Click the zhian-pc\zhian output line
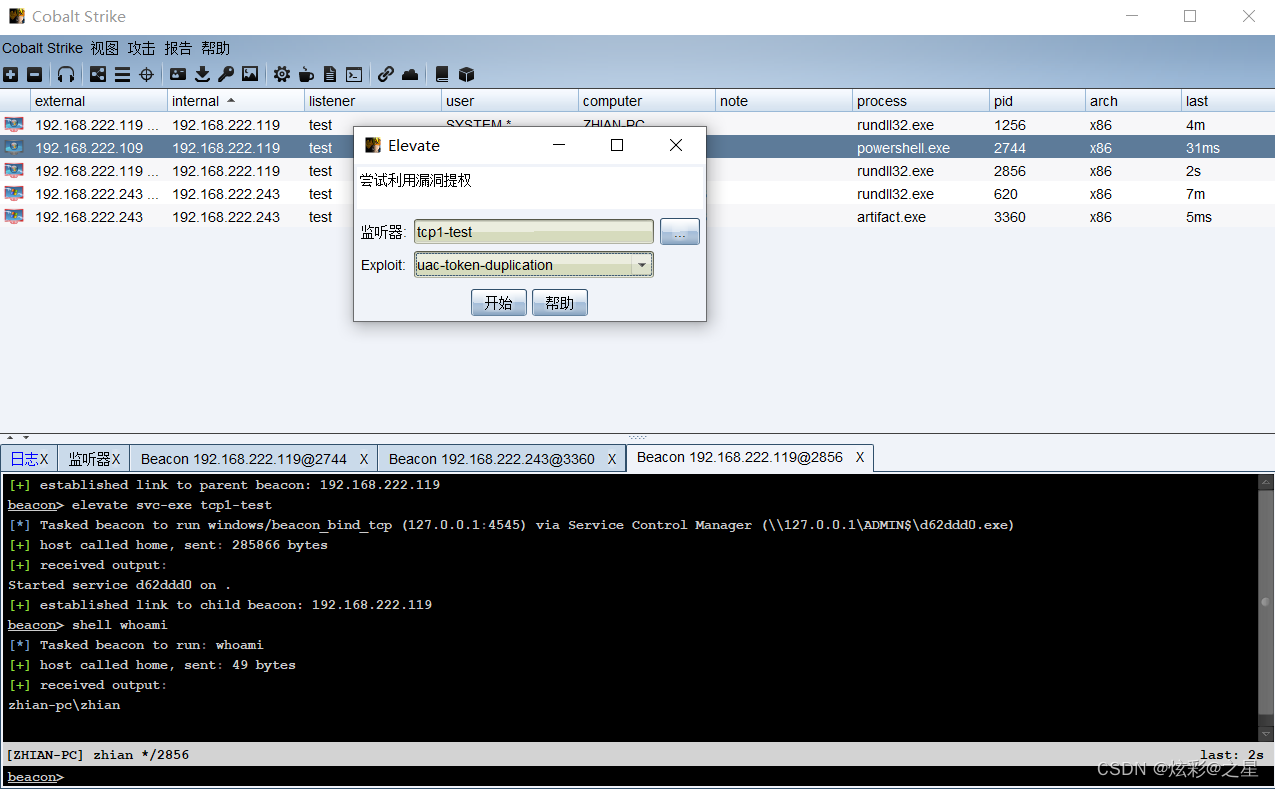The width and height of the screenshot is (1275, 789). coord(64,705)
